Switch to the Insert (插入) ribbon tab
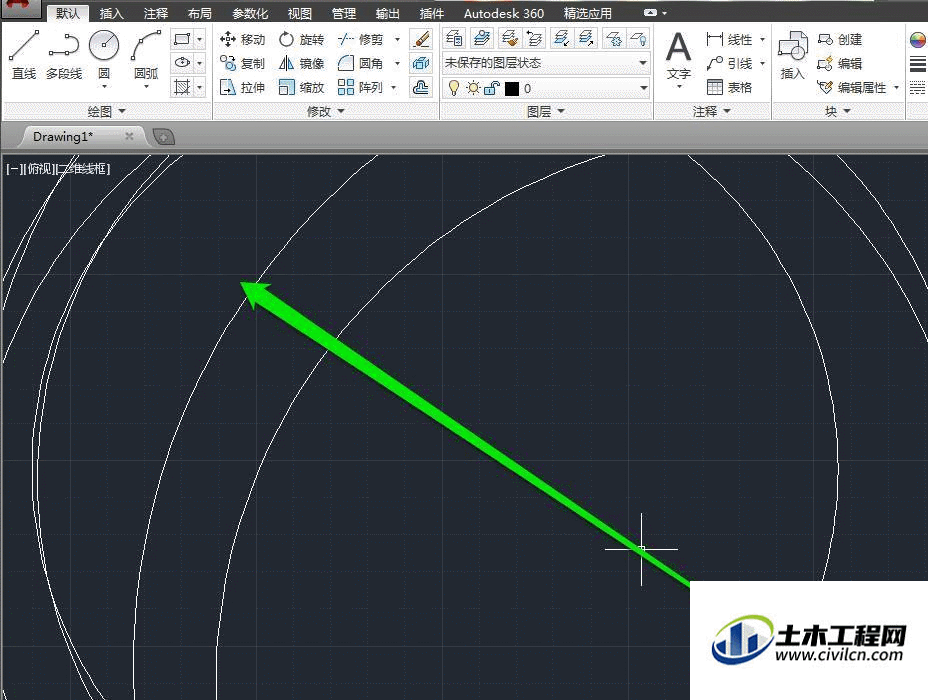Image resolution: width=928 pixels, height=700 pixels. pos(111,13)
